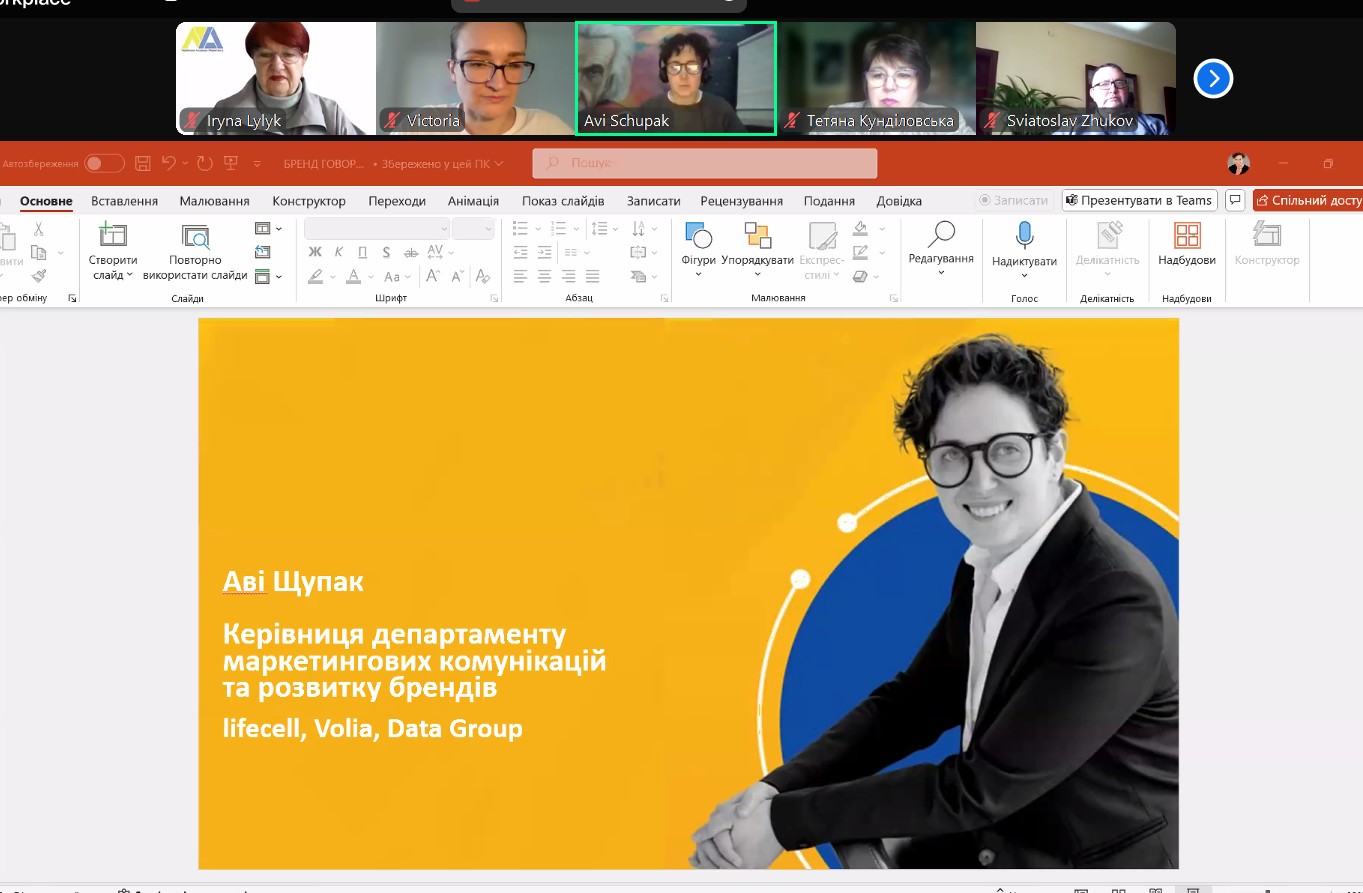This screenshot has height=893, width=1363.
Task: Click Презентувати в Teams button
Action: click(1139, 200)
